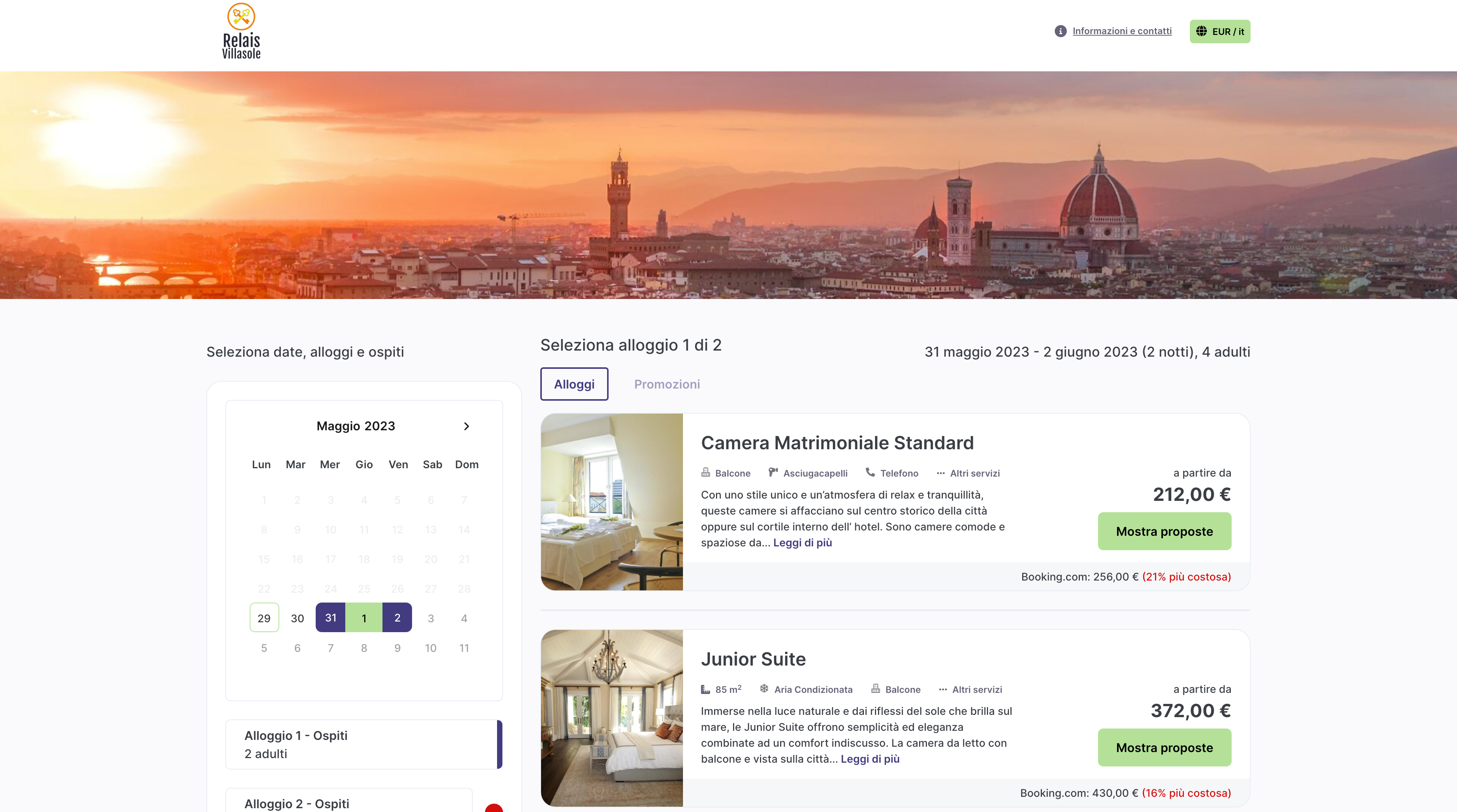Go to next month in calendar
This screenshot has width=1457, height=812.
tap(466, 426)
